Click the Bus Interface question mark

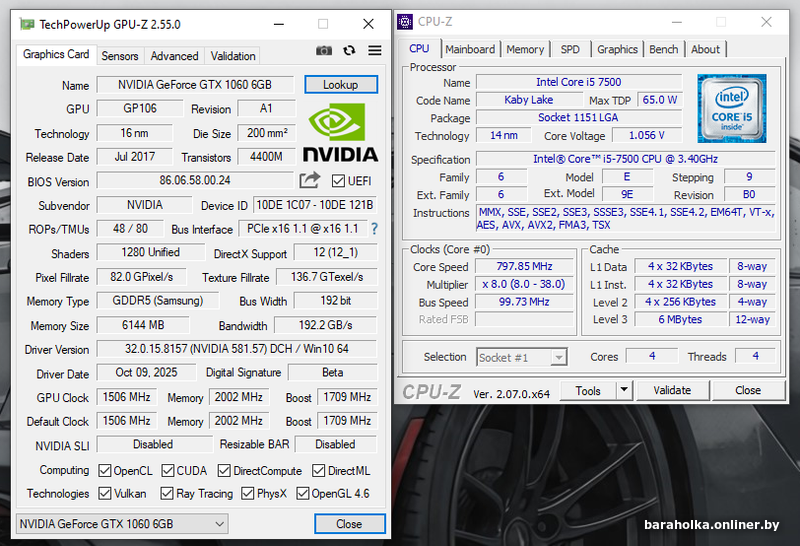(374, 229)
